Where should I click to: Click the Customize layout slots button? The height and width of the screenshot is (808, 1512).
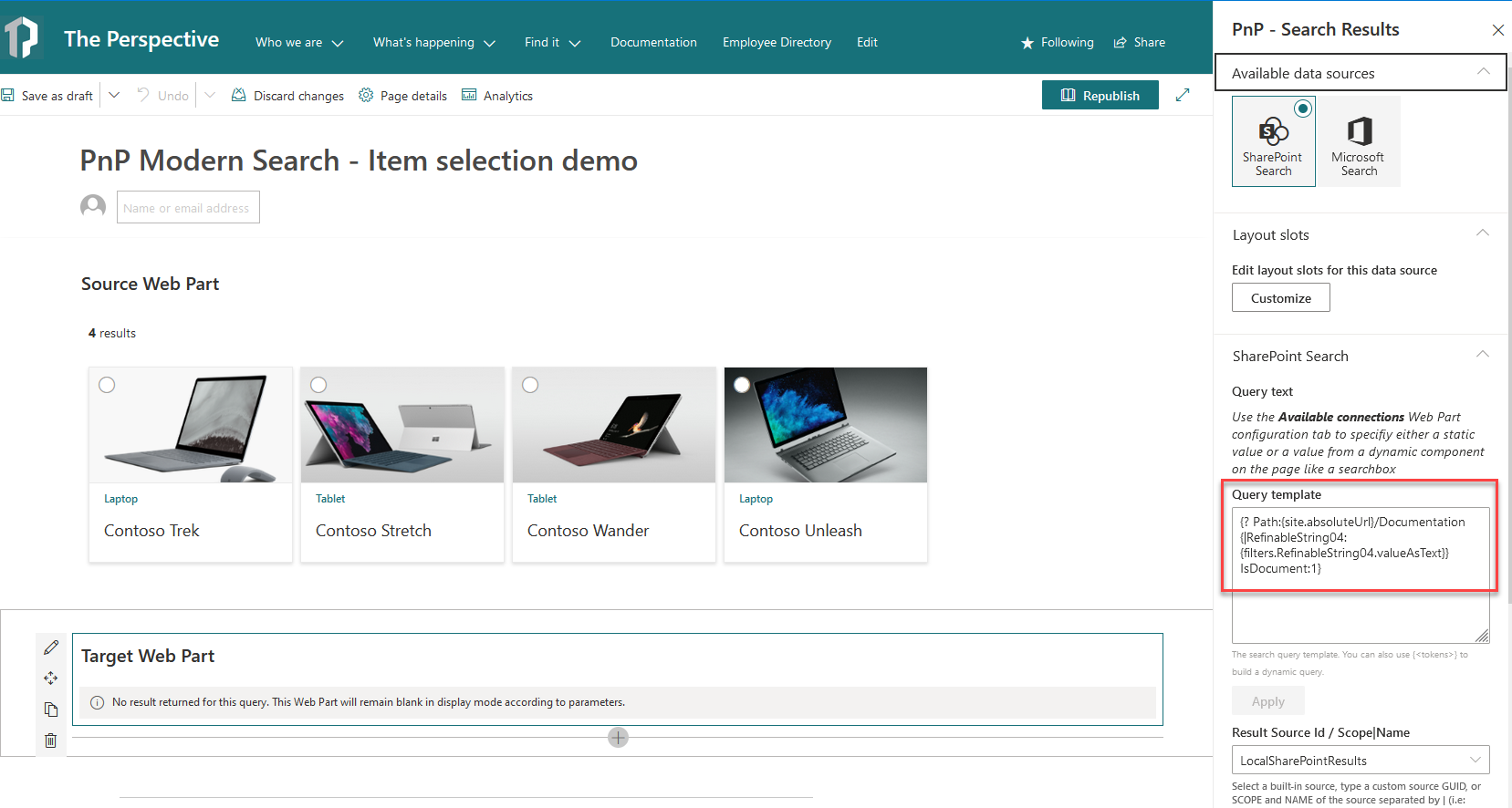[1280, 297]
